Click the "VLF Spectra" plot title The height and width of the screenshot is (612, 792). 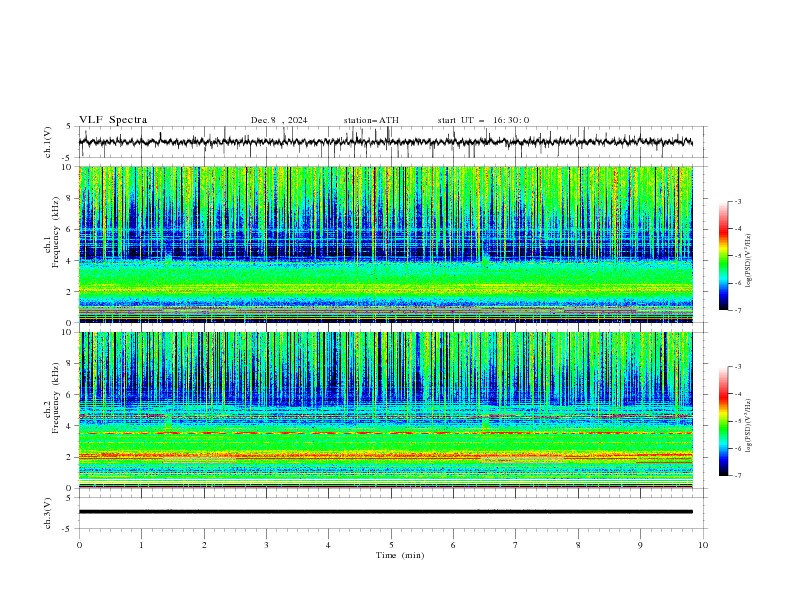113,120
